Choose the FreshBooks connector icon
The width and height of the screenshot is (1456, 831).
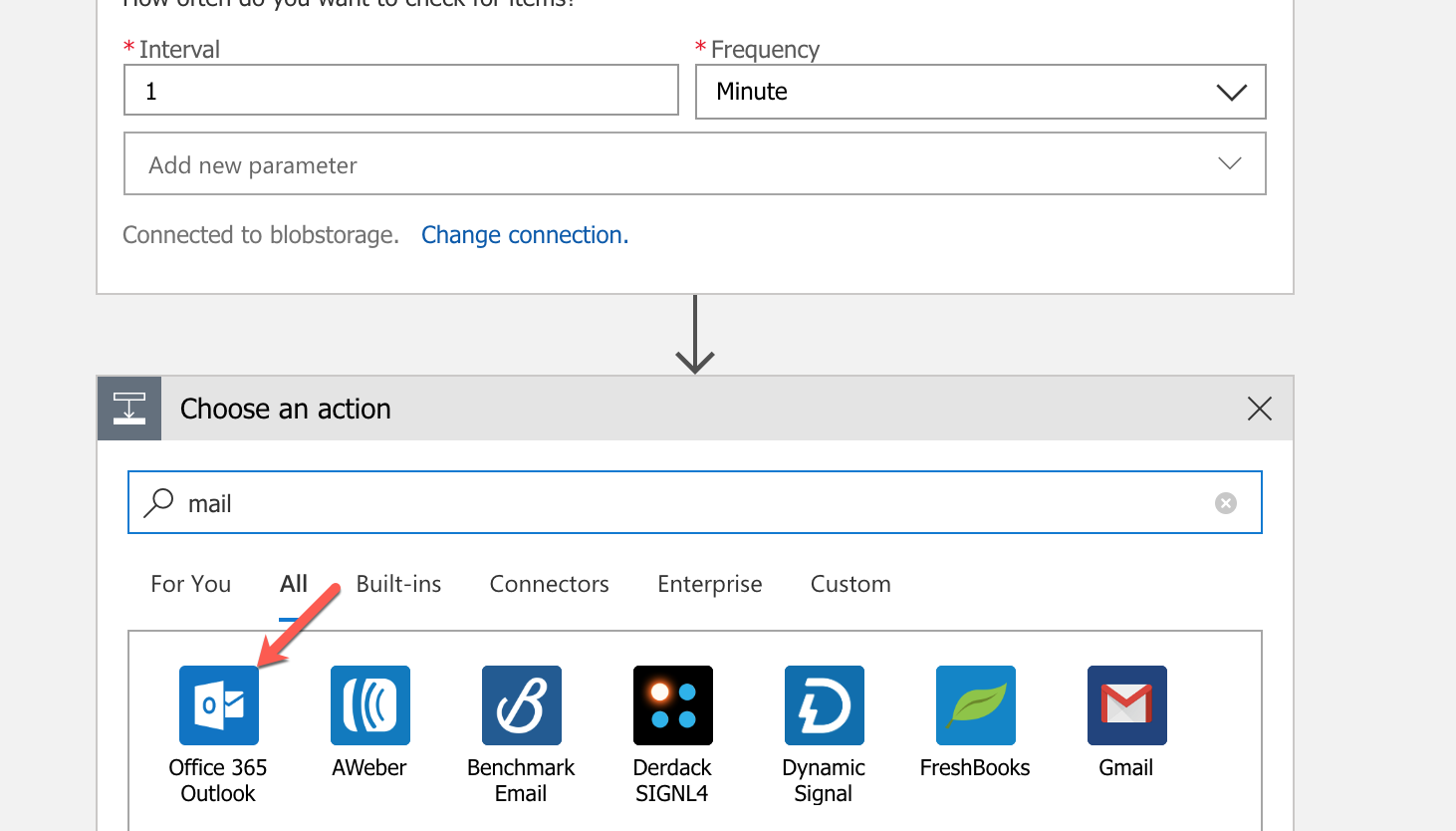(976, 705)
